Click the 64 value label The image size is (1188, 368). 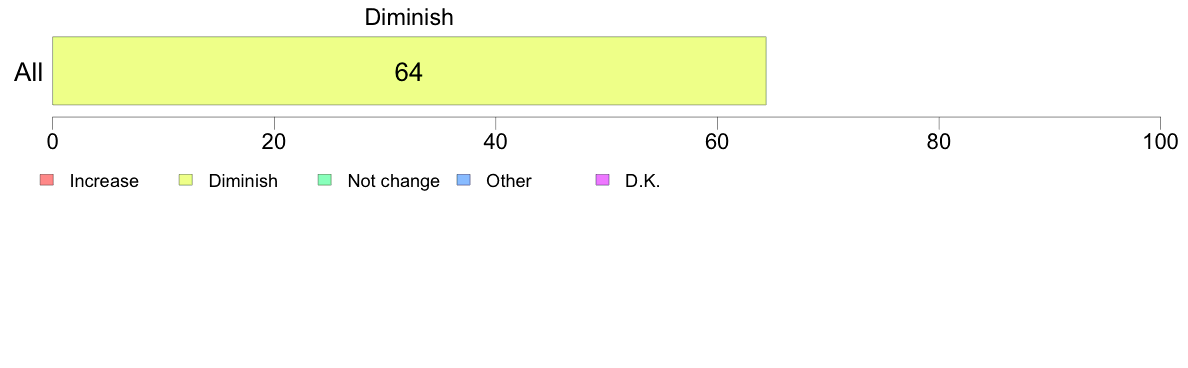click(x=408, y=72)
